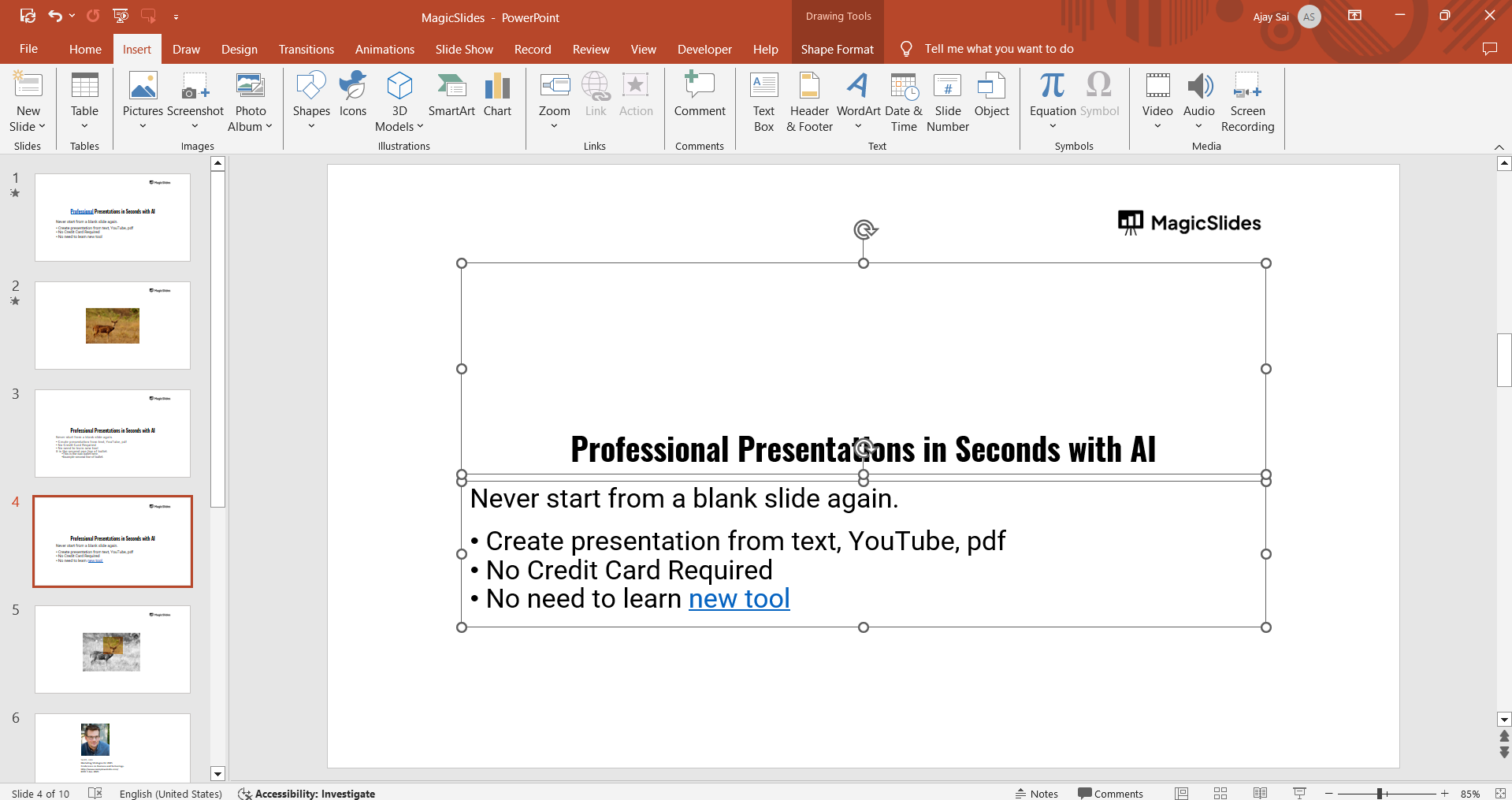The width and height of the screenshot is (1512, 800).
Task: Start presentation from beginning via quick access icon
Action: (x=121, y=16)
